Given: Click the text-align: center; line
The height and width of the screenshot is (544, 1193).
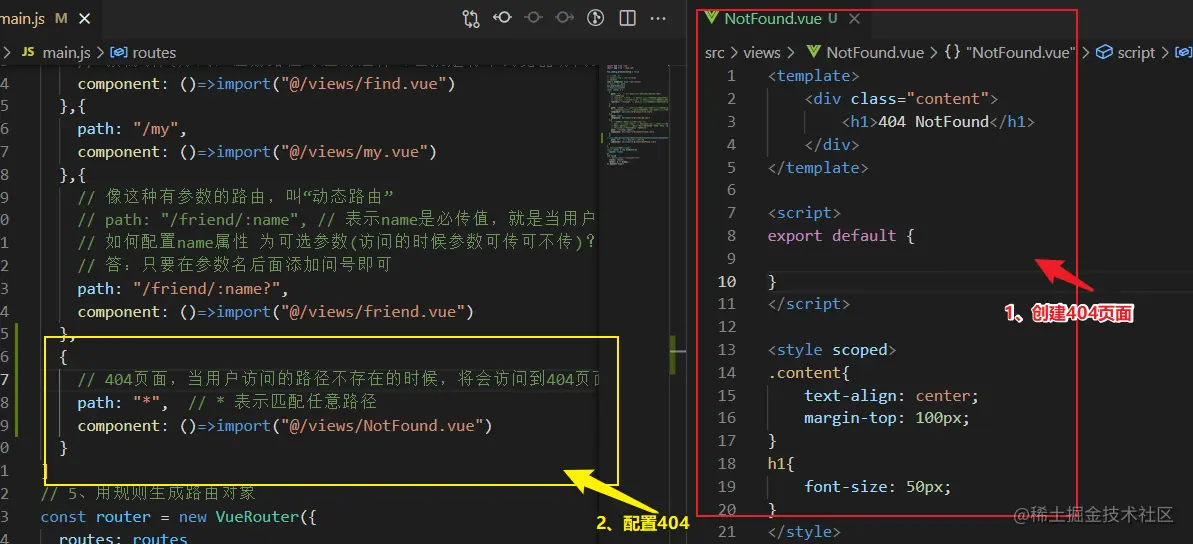Looking at the screenshot, I should [x=891, y=395].
